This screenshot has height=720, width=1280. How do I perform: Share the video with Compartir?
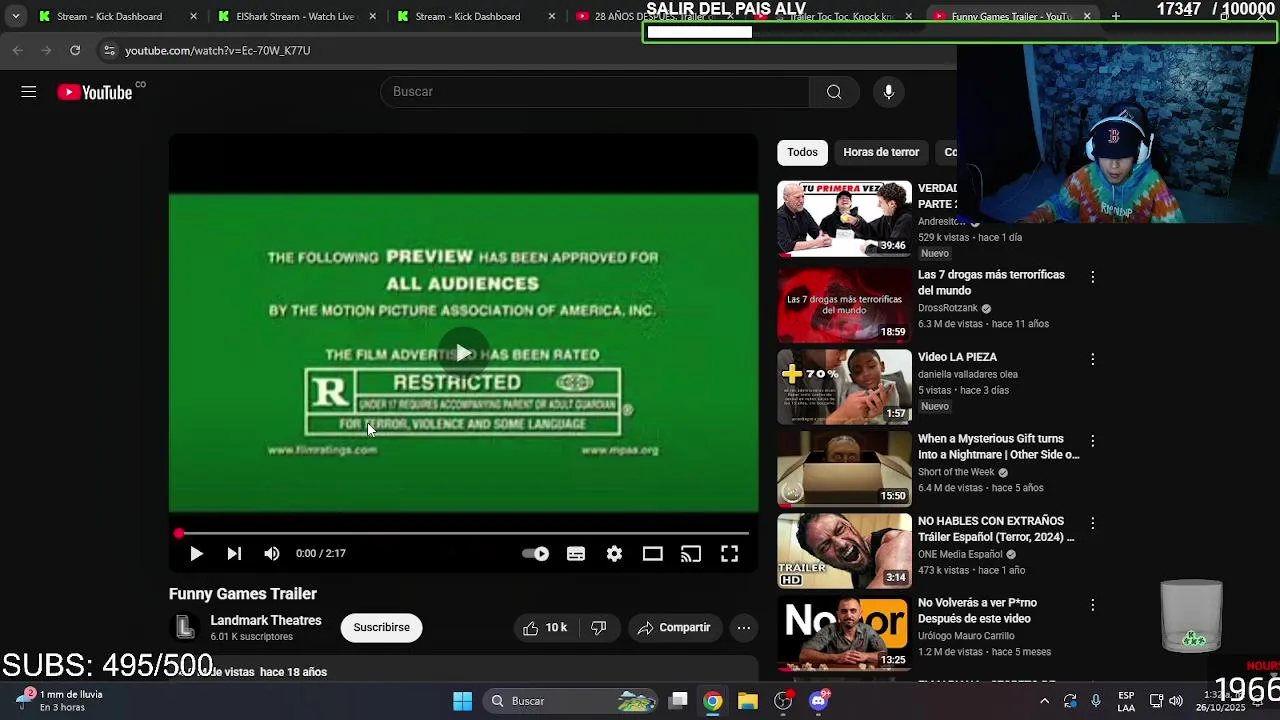674,627
